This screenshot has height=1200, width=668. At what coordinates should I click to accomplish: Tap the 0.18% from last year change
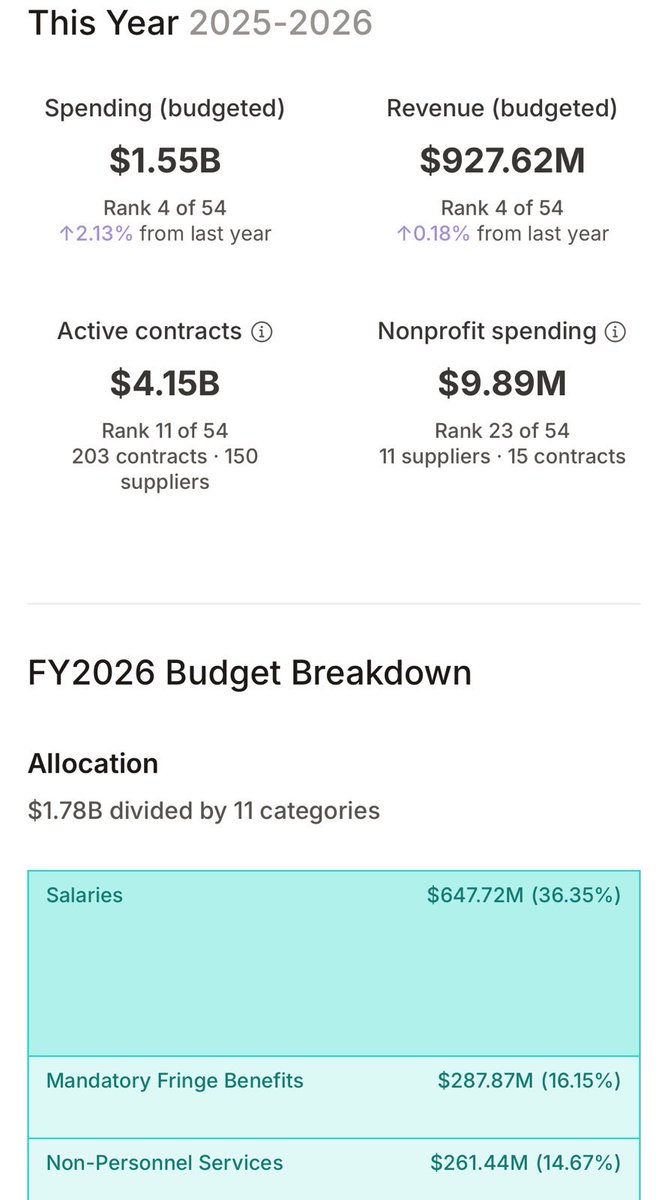tap(502, 235)
